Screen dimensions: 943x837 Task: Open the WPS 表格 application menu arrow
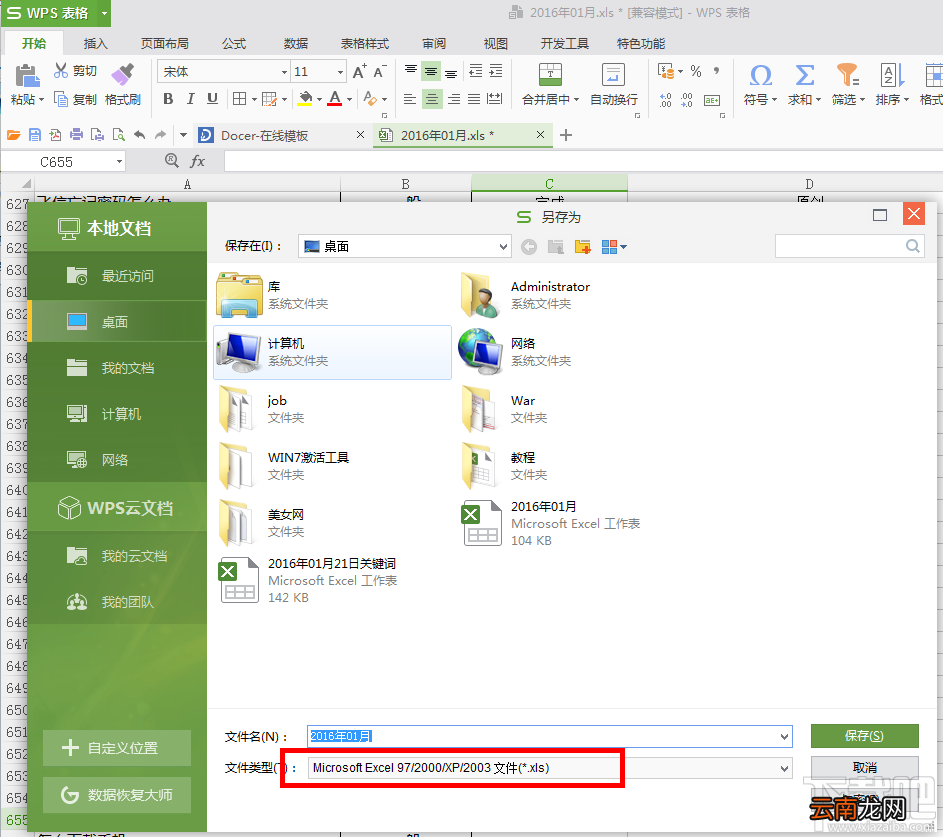point(104,13)
